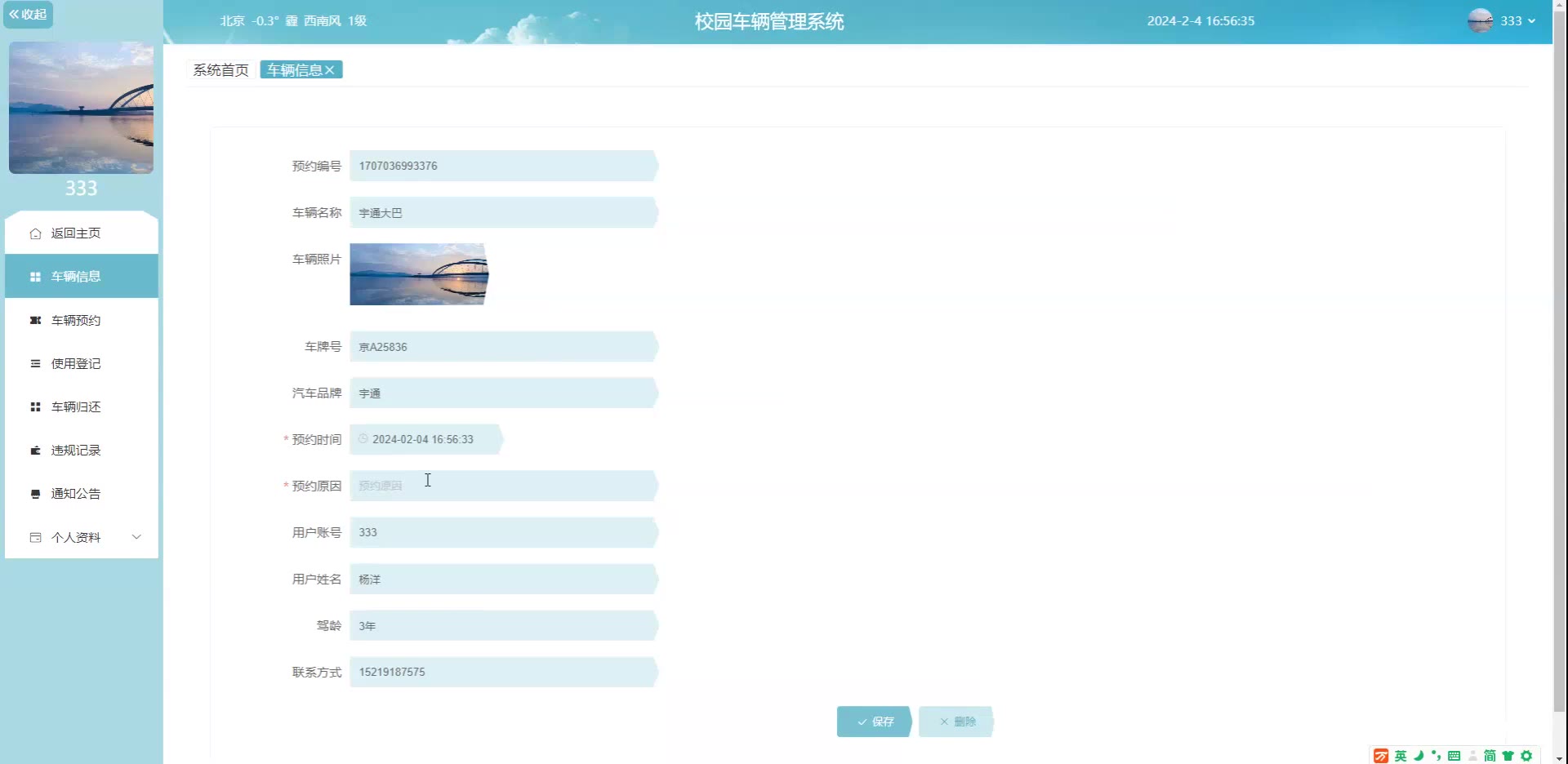The width and height of the screenshot is (1568, 764).
Task: Open 车辆预约 in the sidebar
Action: pyautogui.click(x=82, y=320)
